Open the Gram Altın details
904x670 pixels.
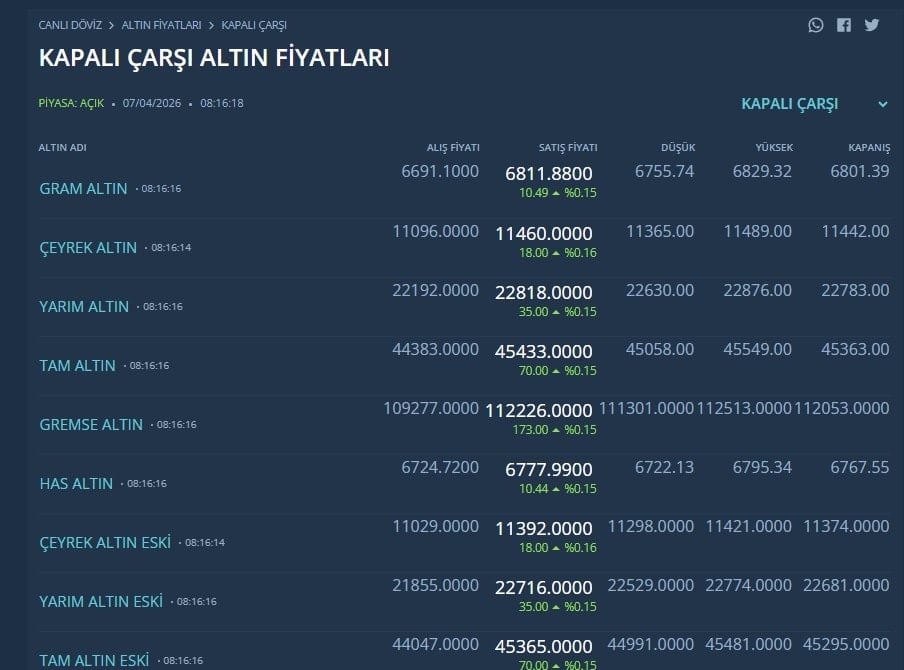(x=83, y=188)
